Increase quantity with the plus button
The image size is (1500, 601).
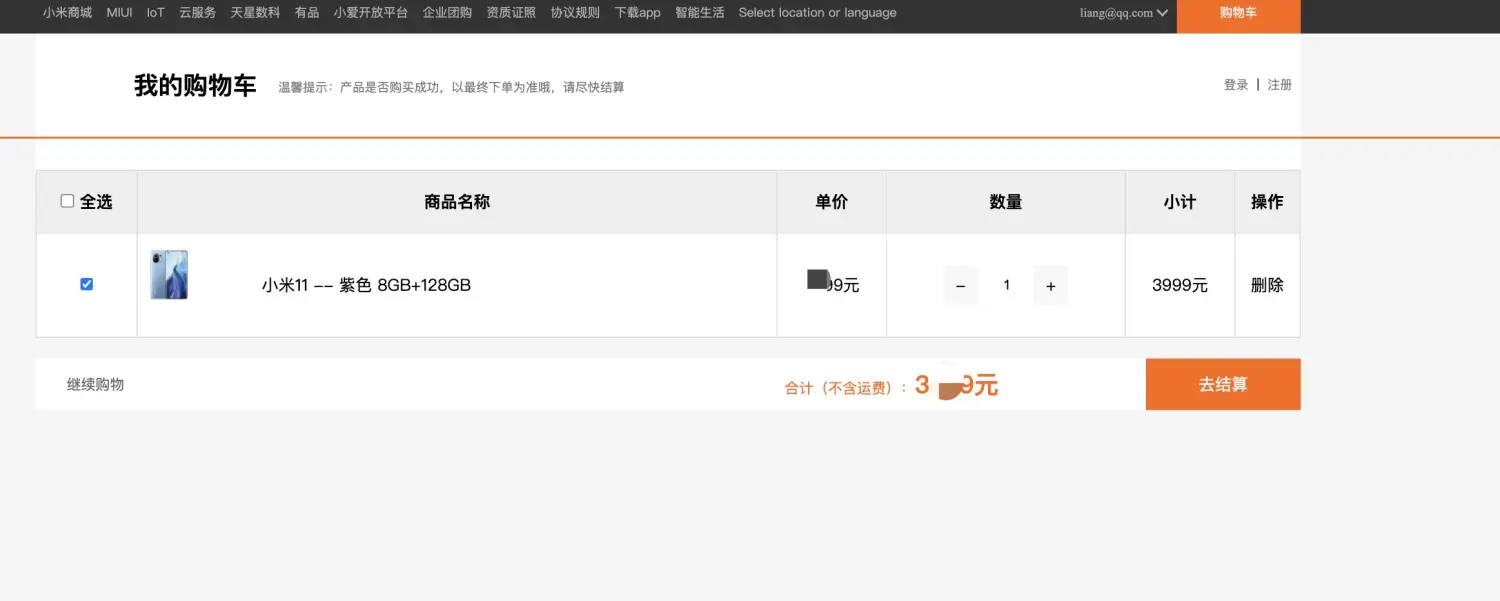pos(1050,286)
